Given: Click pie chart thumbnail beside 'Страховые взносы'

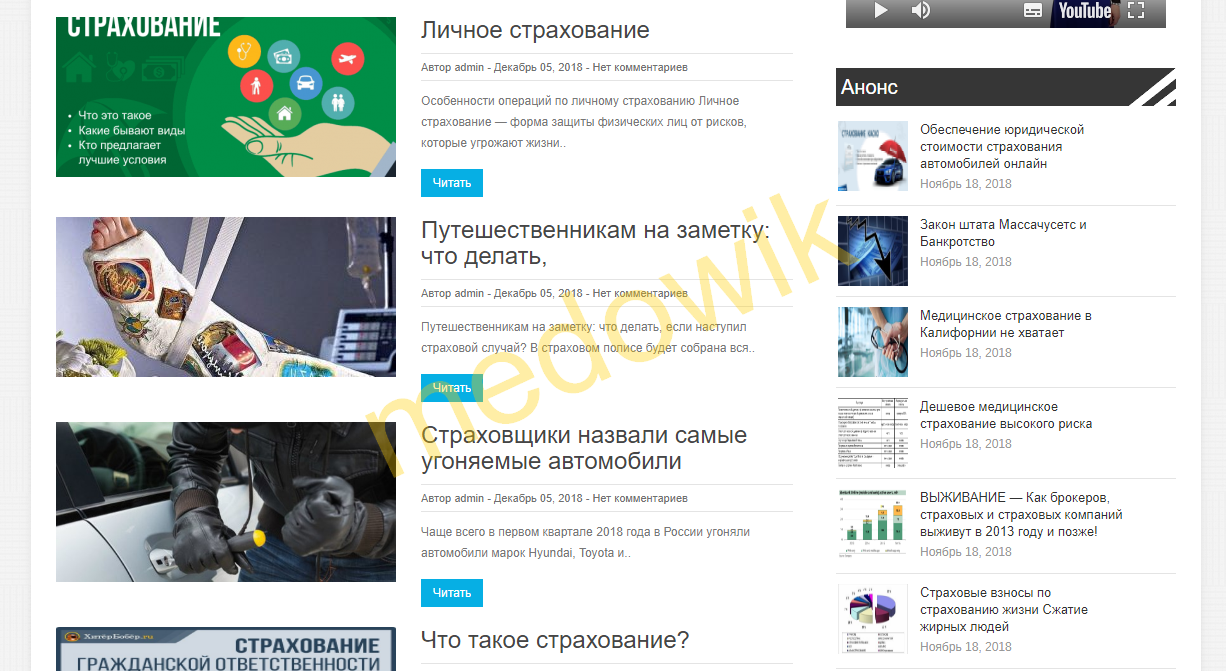Looking at the screenshot, I should point(873,619).
